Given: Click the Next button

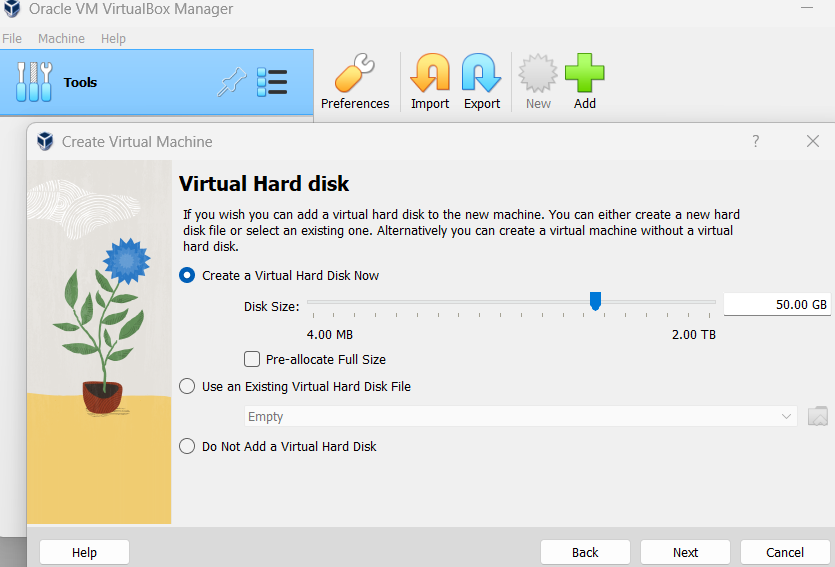Looking at the screenshot, I should click(x=685, y=552).
